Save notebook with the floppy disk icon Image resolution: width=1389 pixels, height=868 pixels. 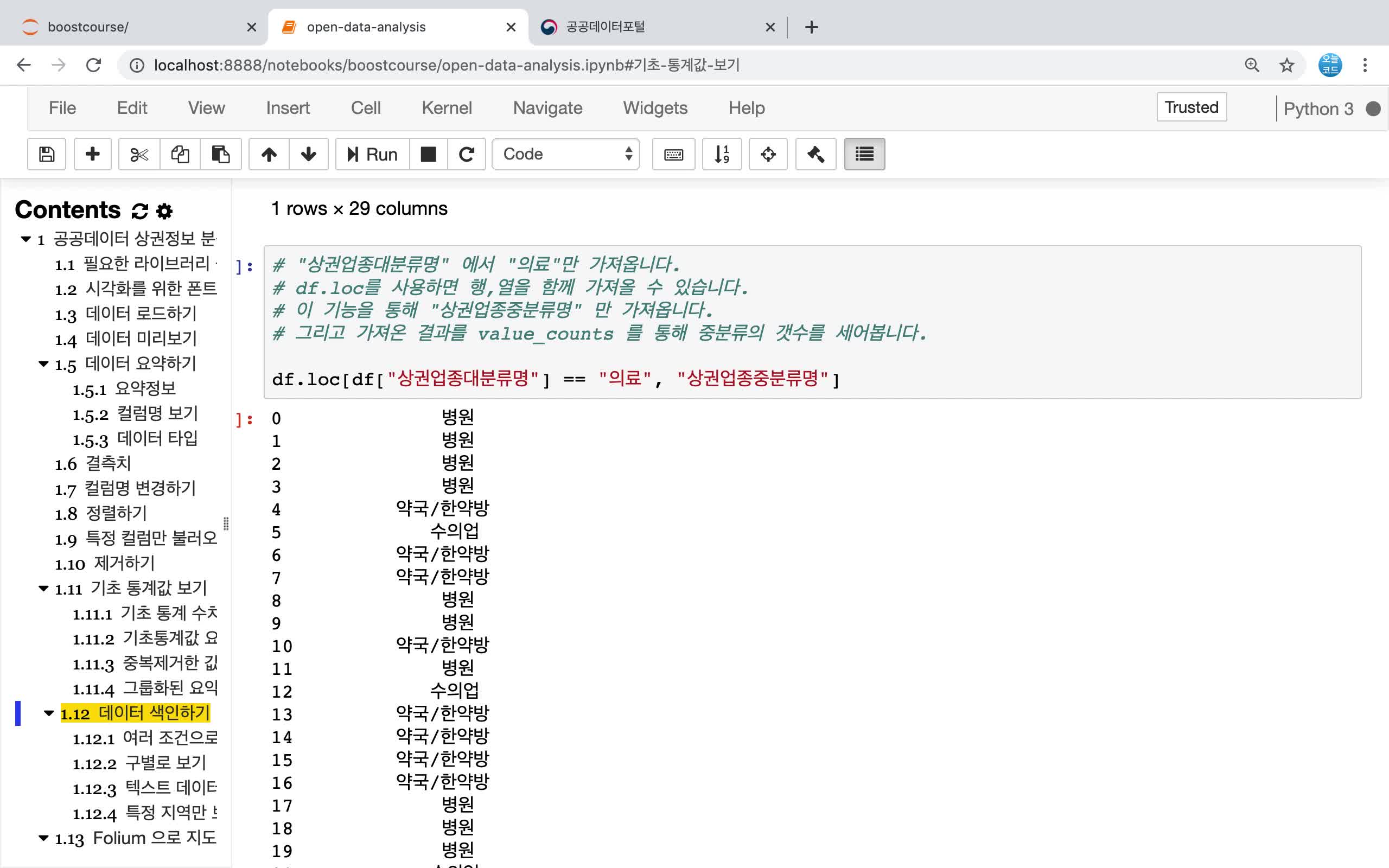pos(47,154)
